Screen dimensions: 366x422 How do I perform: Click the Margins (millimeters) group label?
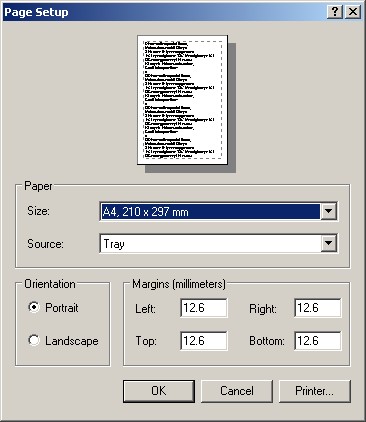point(179,284)
